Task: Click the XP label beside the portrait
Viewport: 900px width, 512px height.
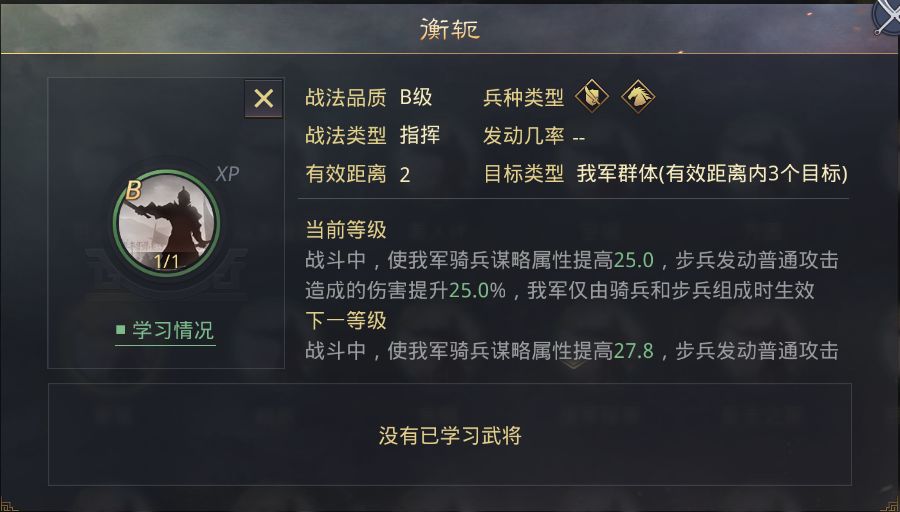Action: point(227,174)
